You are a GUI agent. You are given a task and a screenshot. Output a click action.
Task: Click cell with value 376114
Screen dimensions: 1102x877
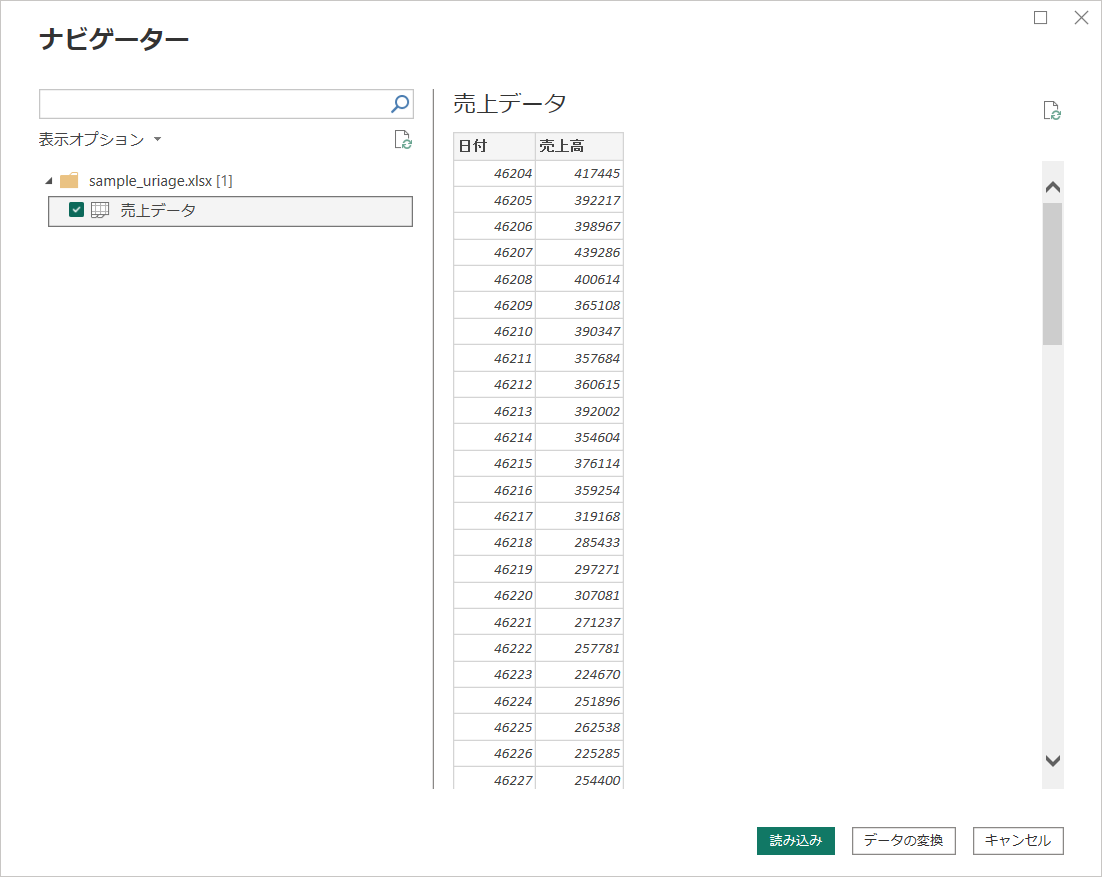[579, 464]
